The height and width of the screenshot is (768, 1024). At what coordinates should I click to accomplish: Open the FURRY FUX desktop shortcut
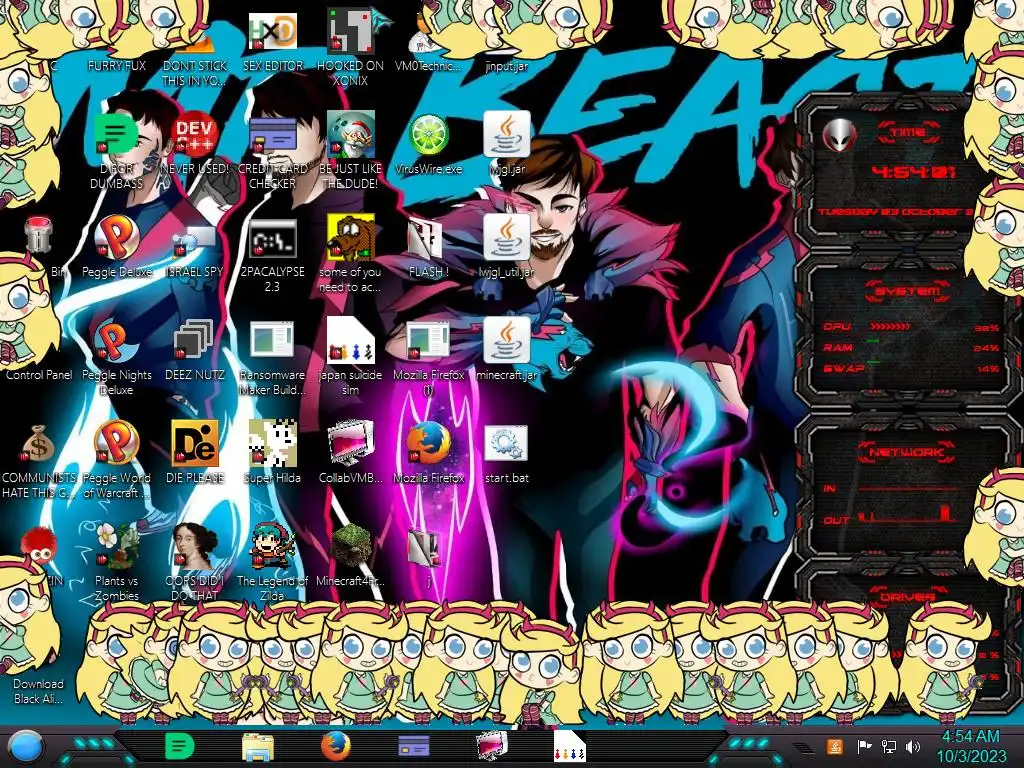click(x=116, y=65)
